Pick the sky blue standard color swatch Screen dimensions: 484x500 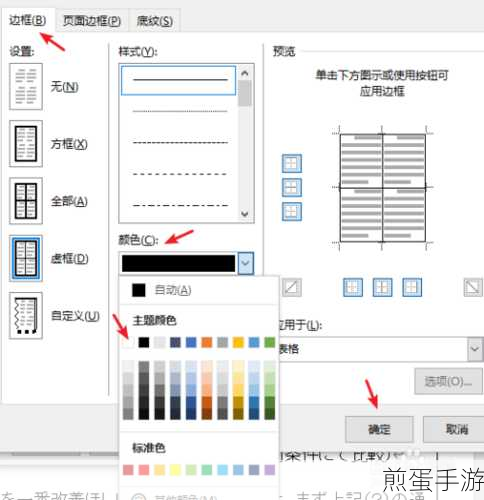[x=222, y=470]
